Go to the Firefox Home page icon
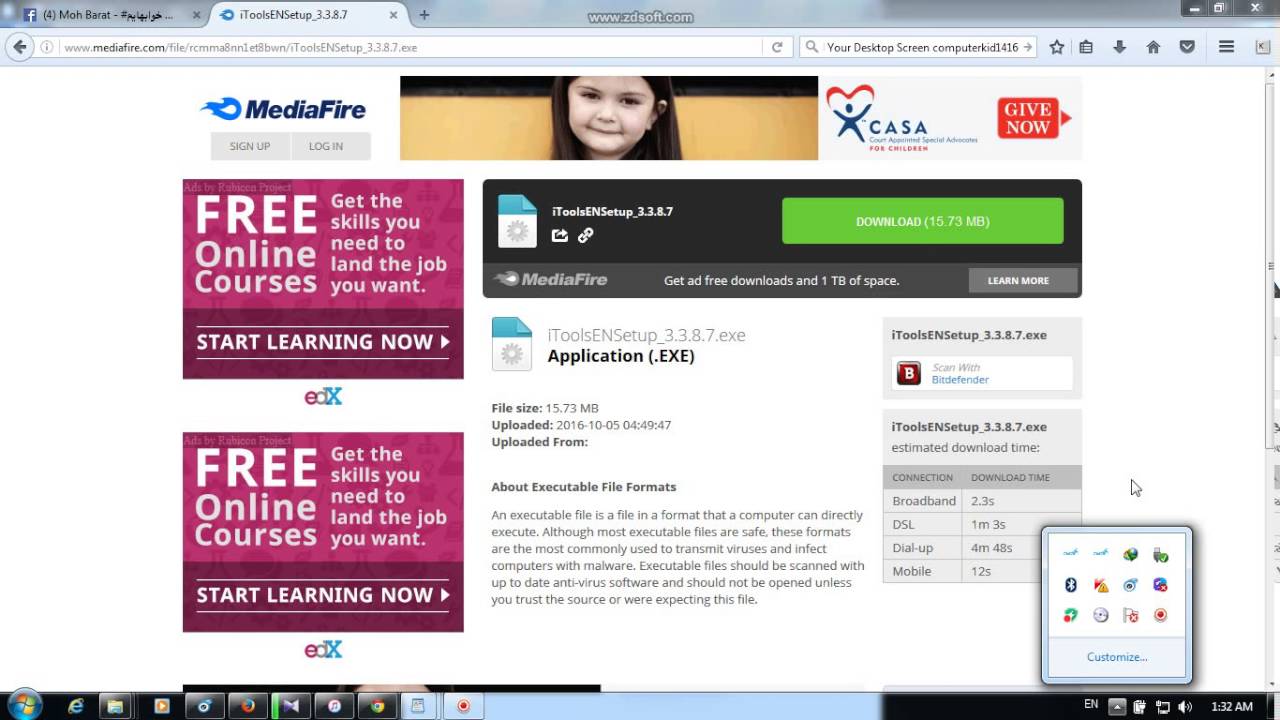The image size is (1280, 720). [x=1153, y=47]
